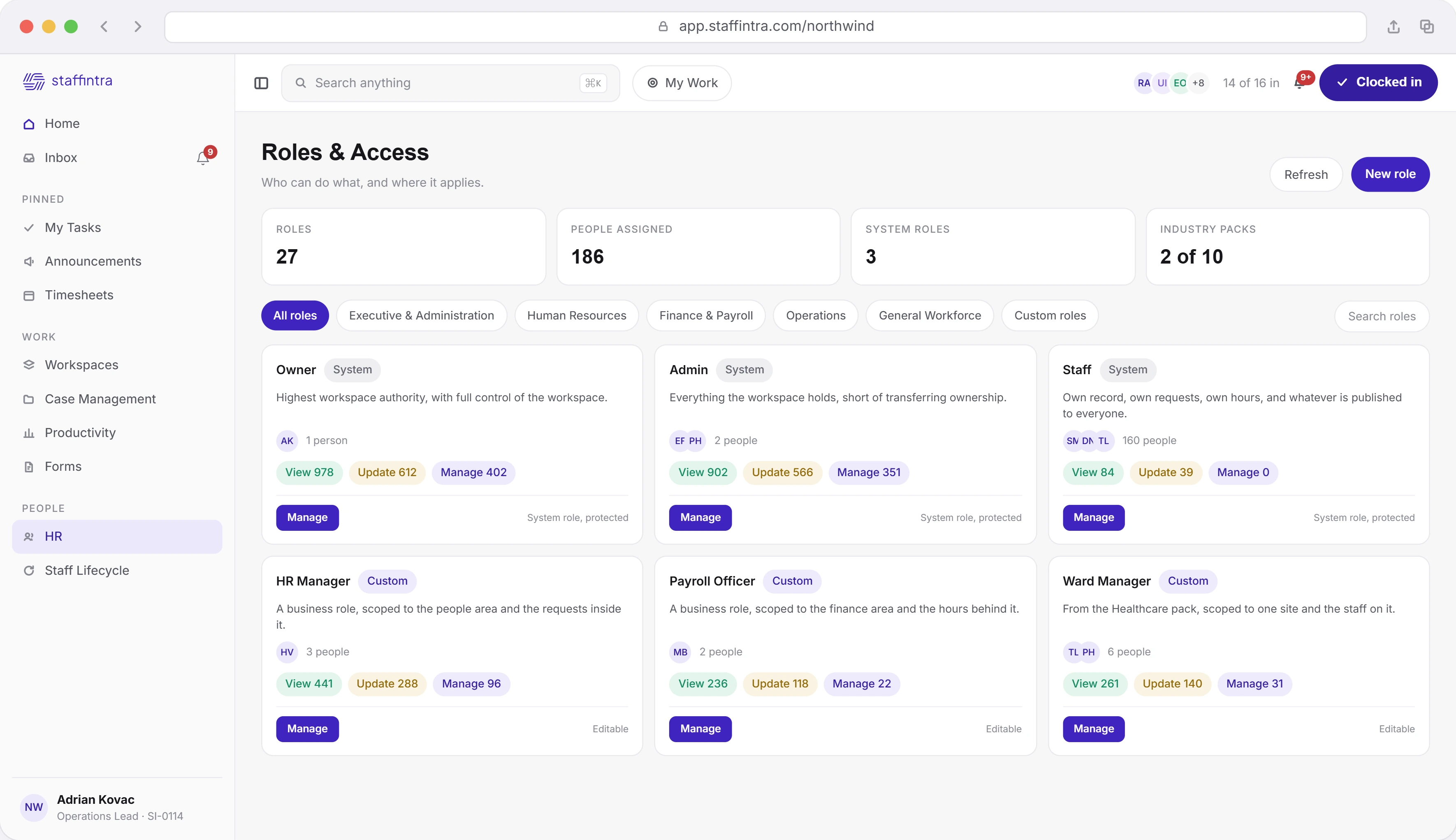Toggle the Clocked in status button
This screenshot has width=1456, height=840.
click(1378, 83)
